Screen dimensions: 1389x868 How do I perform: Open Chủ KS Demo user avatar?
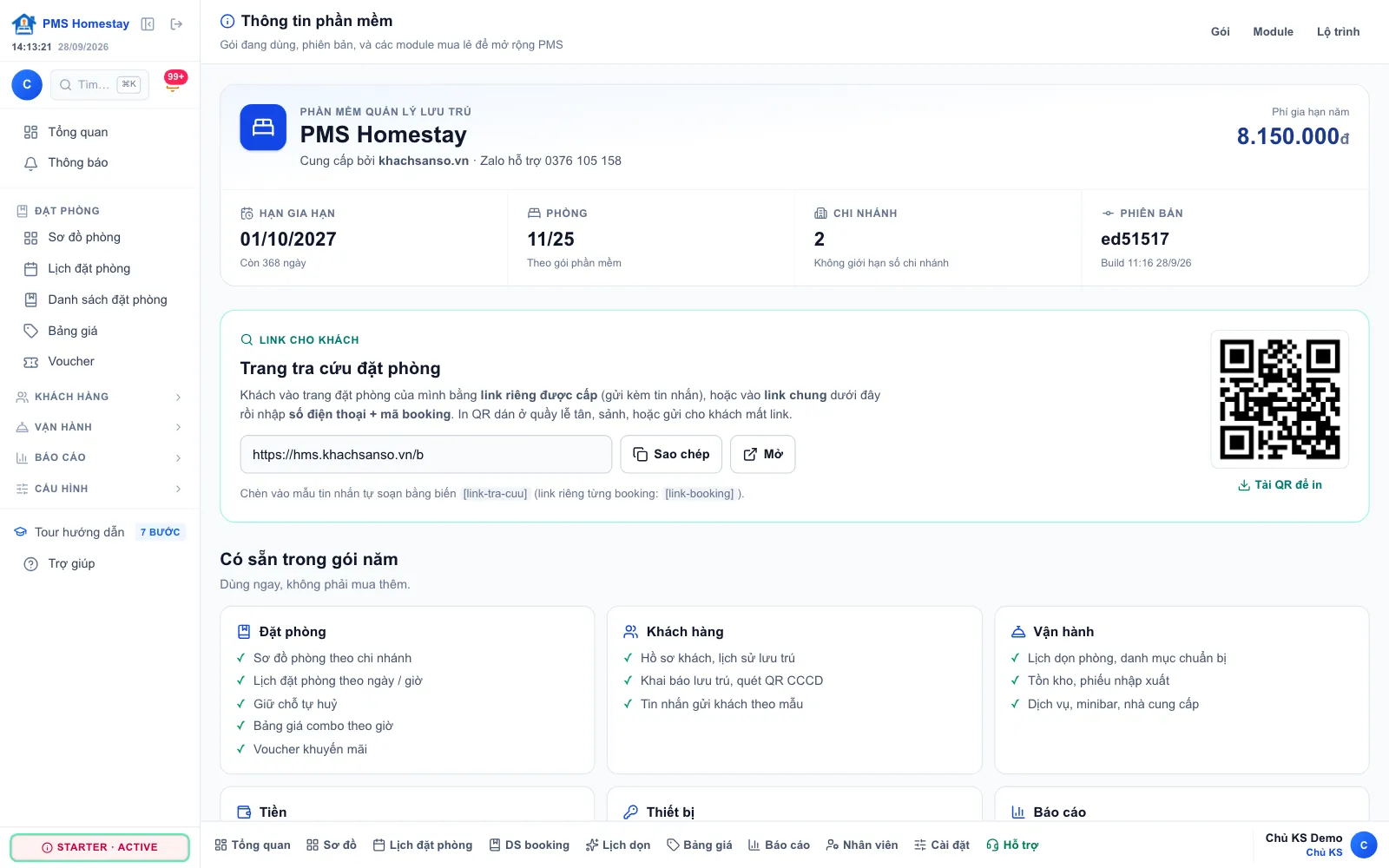(1364, 845)
